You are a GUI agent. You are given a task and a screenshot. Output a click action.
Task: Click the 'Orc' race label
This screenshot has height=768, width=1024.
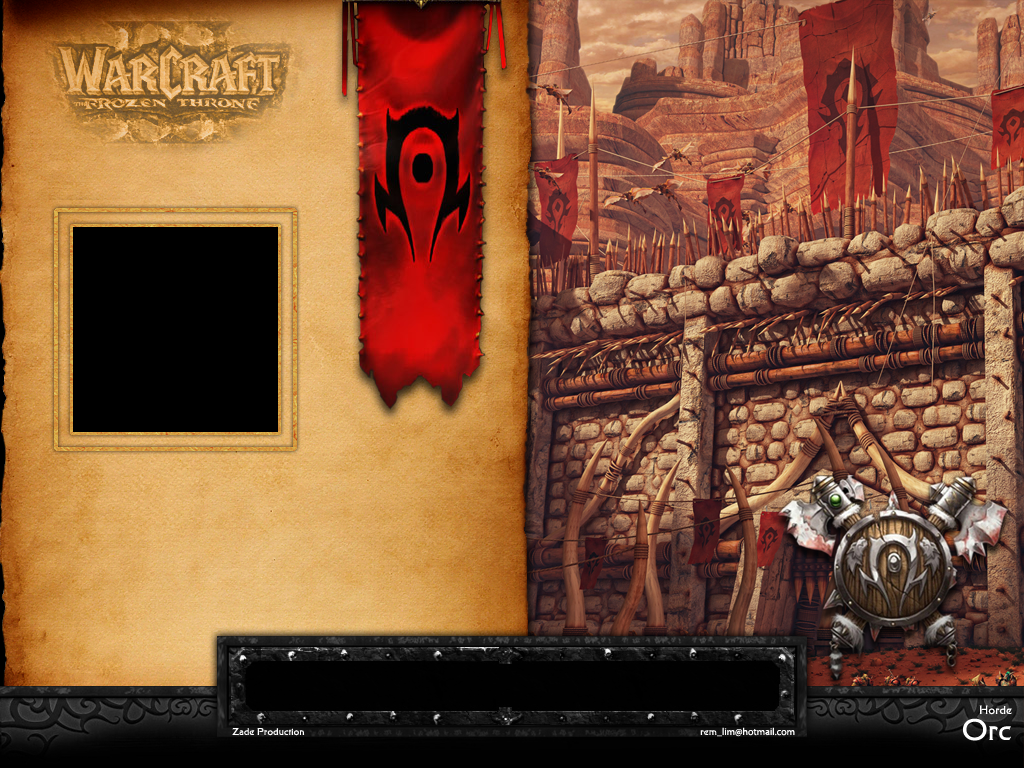click(x=987, y=730)
